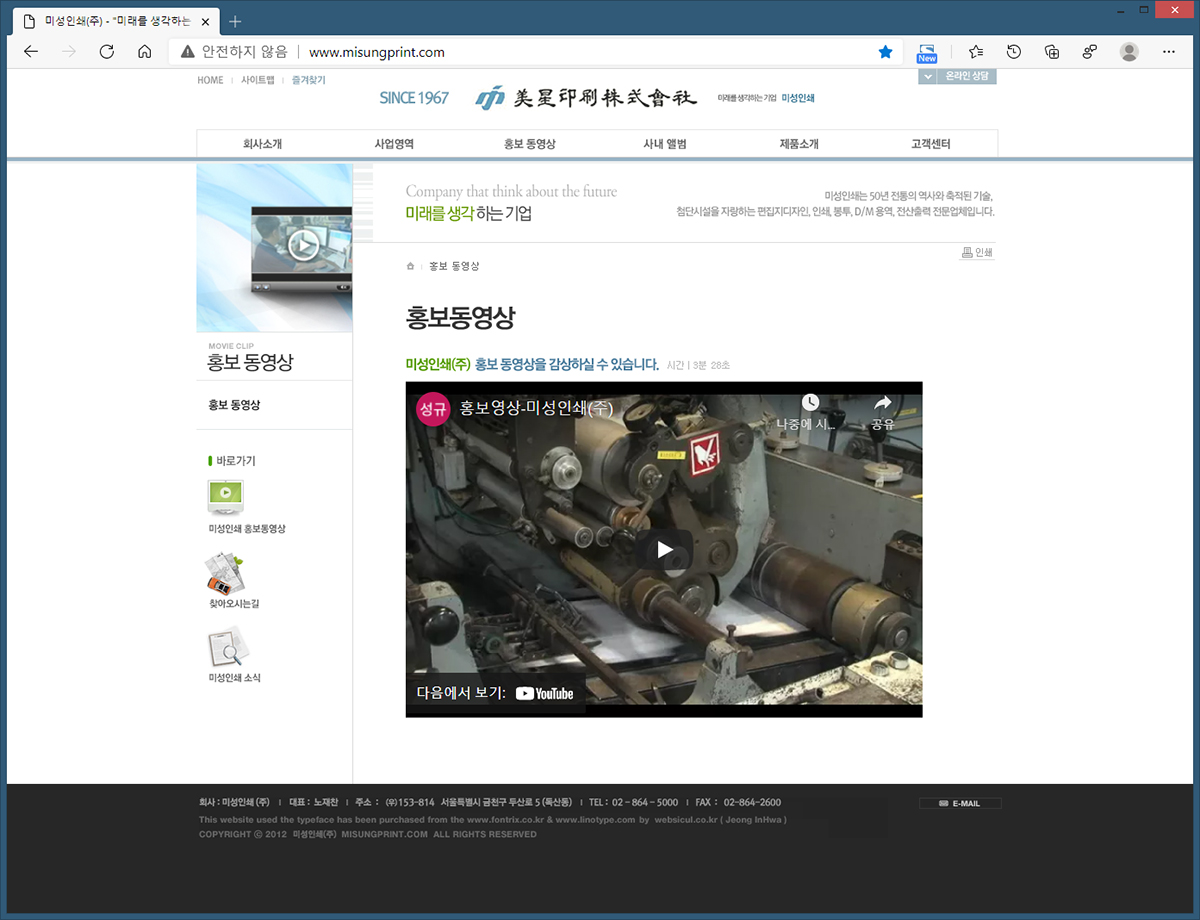Click the E-MAIL button in footer

tap(960, 803)
